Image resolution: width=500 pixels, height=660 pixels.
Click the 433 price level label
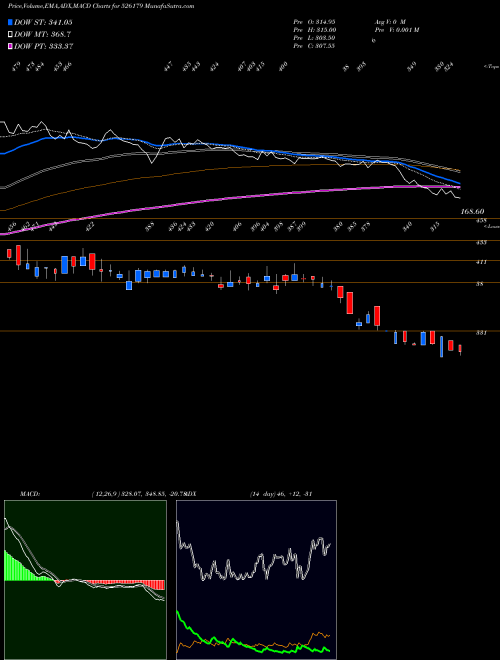point(481,242)
